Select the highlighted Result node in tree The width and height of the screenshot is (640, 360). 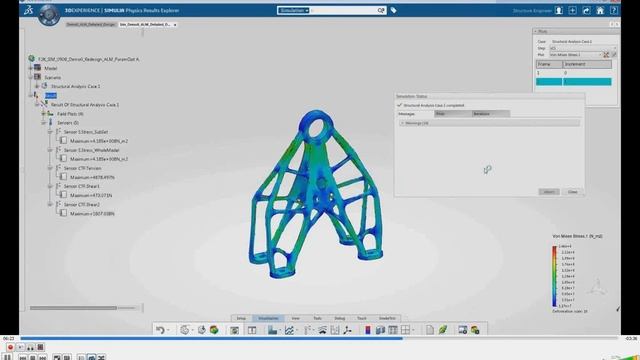[x=51, y=96]
